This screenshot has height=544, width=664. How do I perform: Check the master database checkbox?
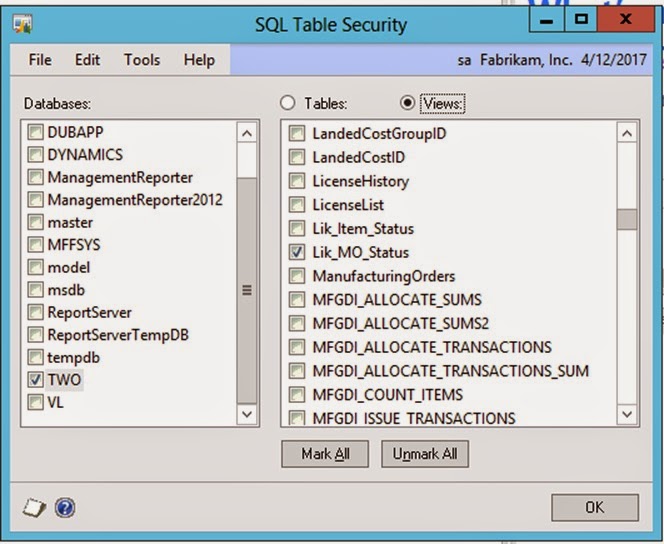pyautogui.click(x=35, y=222)
